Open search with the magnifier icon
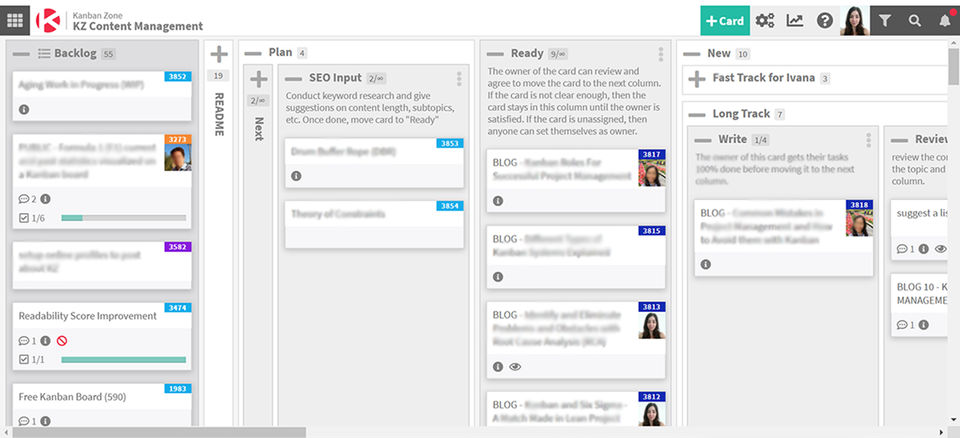This screenshot has width=960, height=438. (915, 20)
